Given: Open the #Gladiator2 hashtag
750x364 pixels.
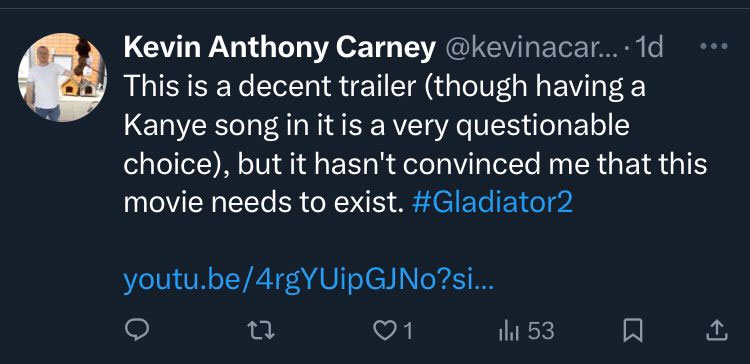Looking at the screenshot, I should click(492, 203).
